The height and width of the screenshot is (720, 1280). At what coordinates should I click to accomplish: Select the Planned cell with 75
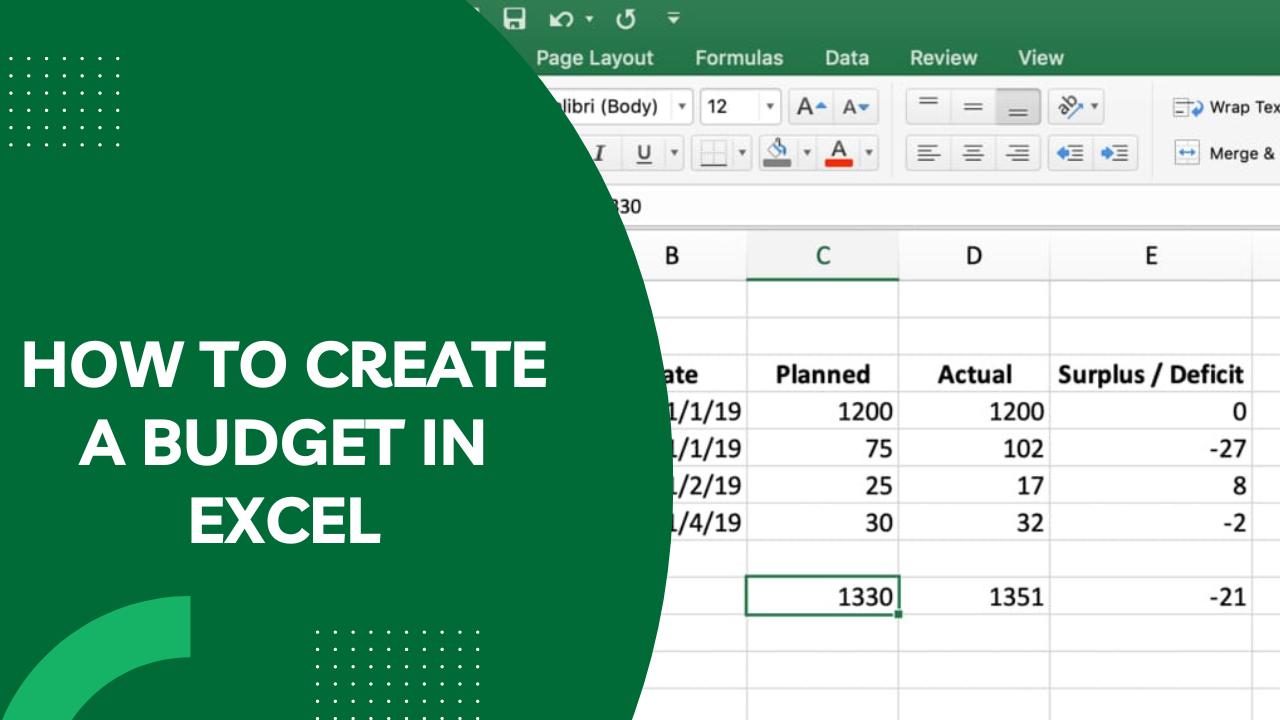click(823, 448)
